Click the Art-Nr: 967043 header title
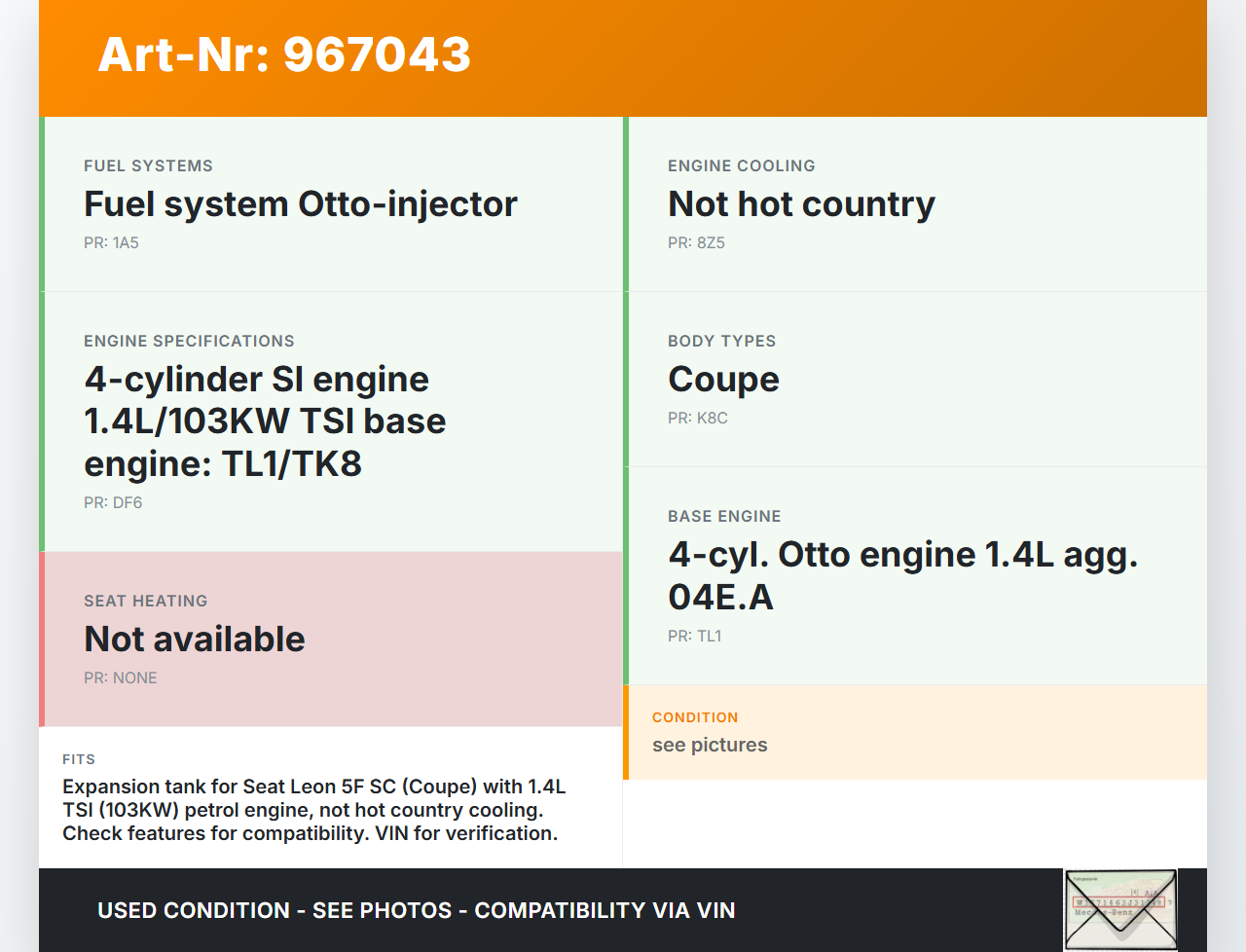Viewport: 1246px width, 952px height. (284, 55)
